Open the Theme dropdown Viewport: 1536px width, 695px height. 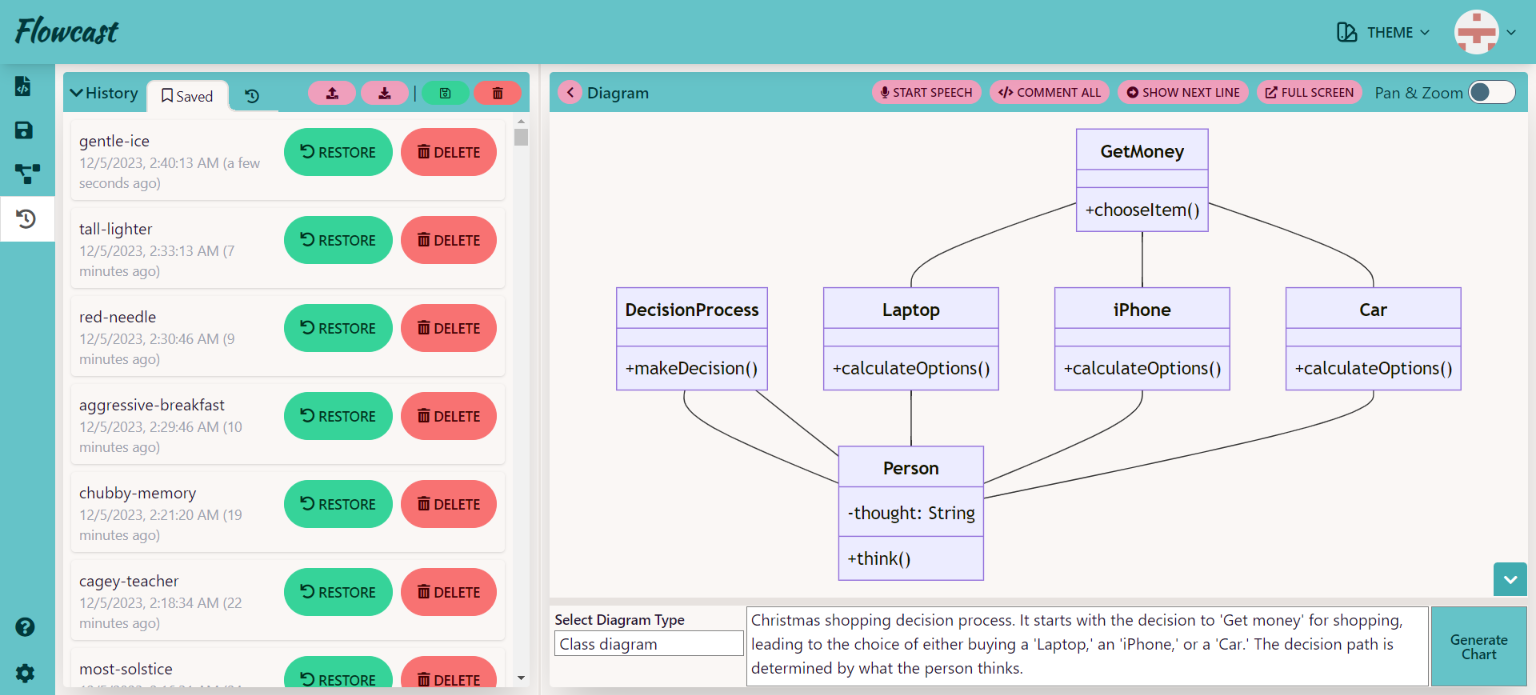(1383, 33)
